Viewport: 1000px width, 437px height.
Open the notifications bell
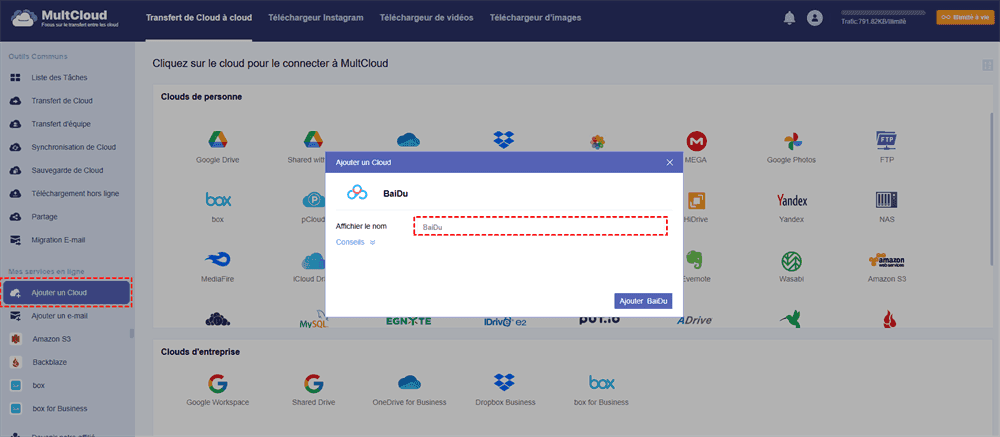(790, 18)
